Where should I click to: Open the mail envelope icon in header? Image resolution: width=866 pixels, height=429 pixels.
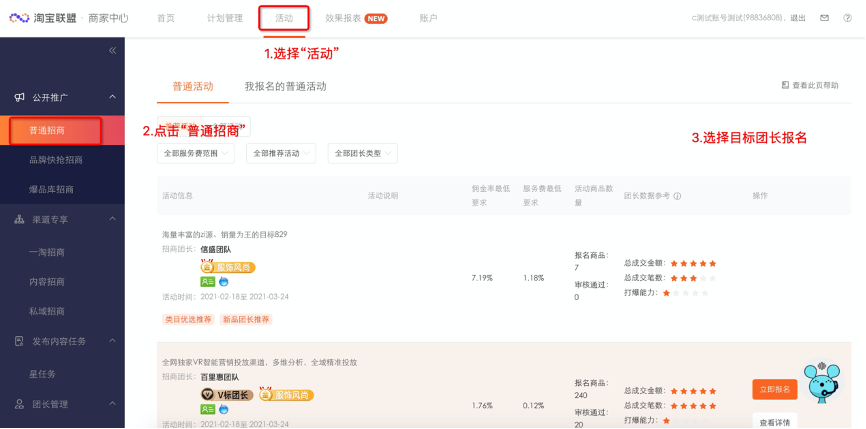pyautogui.click(x=825, y=18)
